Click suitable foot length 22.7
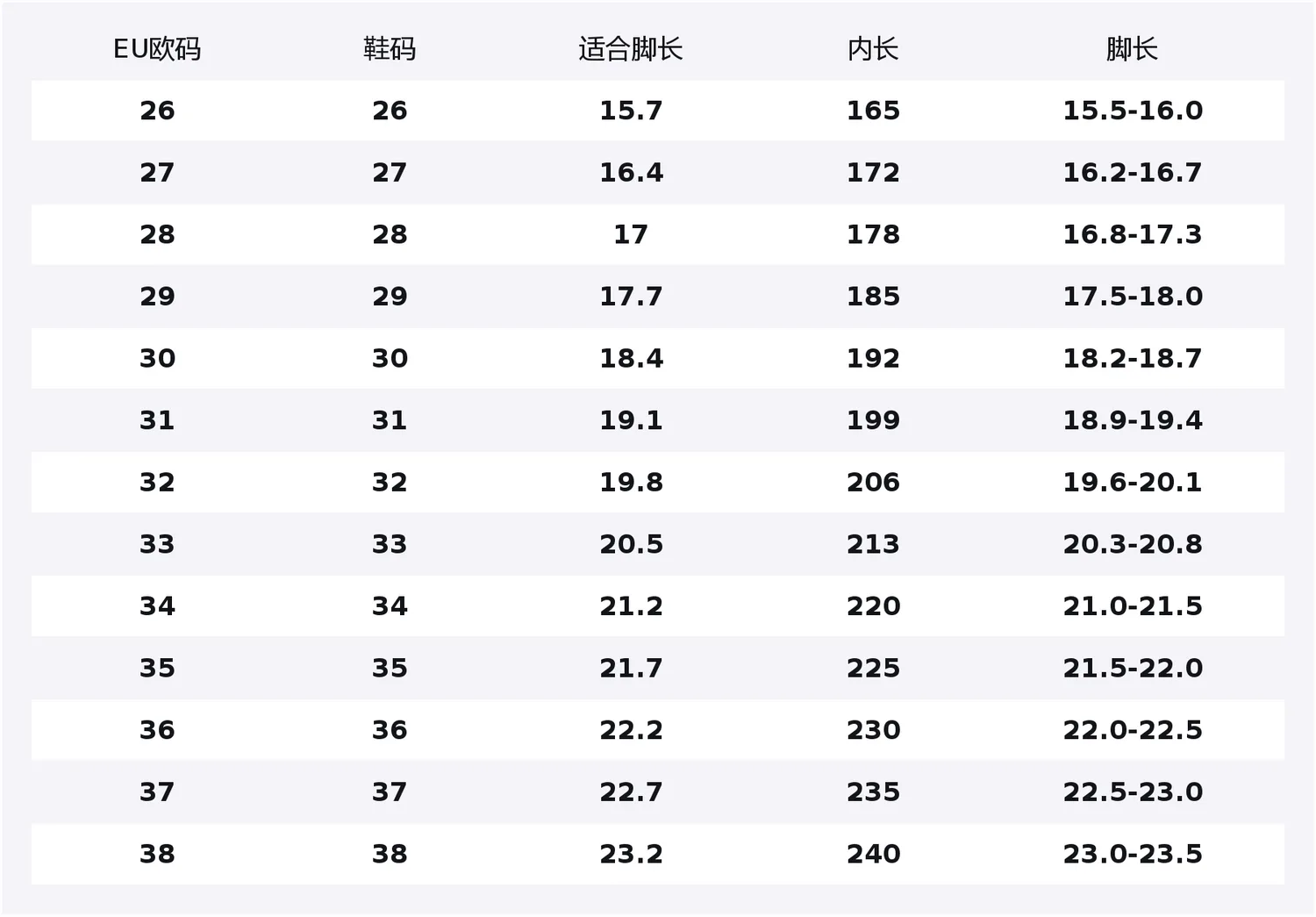This screenshot has width=1316, height=917. (631, 792)
